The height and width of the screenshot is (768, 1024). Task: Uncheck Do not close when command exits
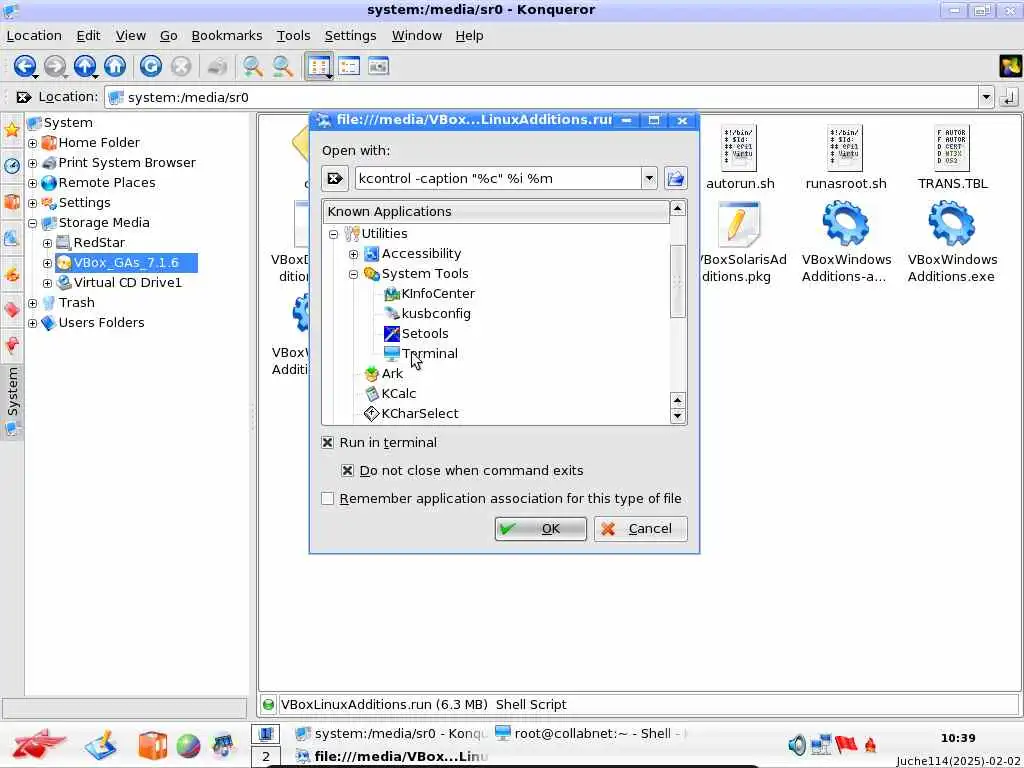click(x=347, y=470)
